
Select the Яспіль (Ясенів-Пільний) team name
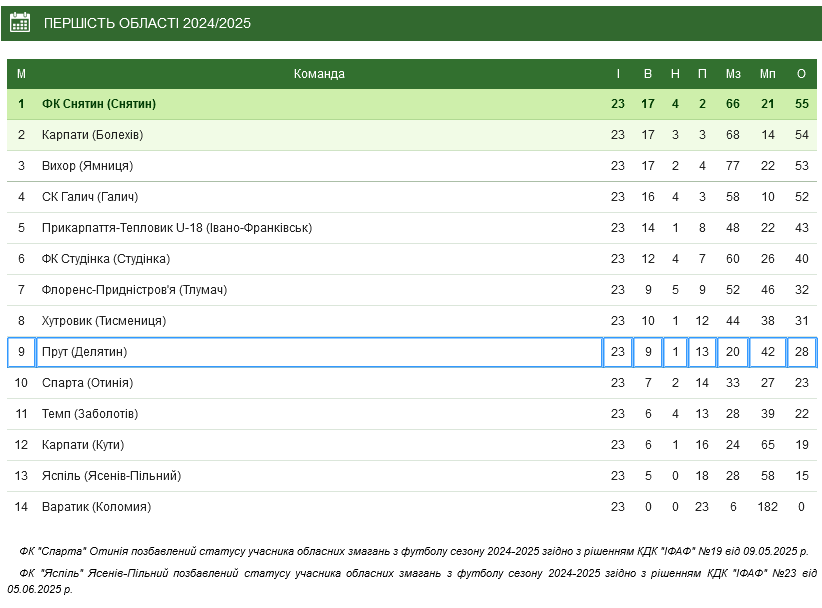pos(111,476)
